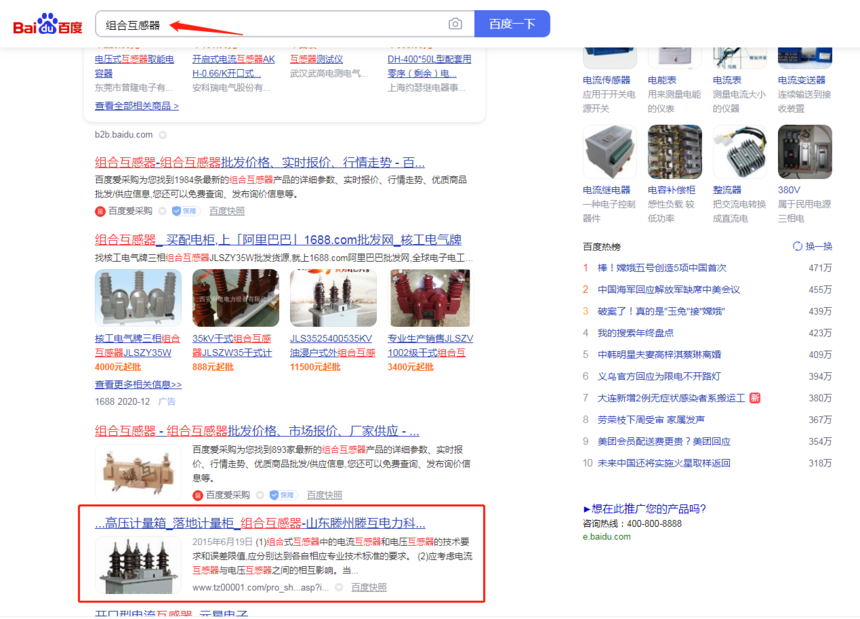This screenshot has height=619, width=860.
Task: Open hot topic 义乌官方回应为限电不开路灯
Action: [x=659, y=376]
